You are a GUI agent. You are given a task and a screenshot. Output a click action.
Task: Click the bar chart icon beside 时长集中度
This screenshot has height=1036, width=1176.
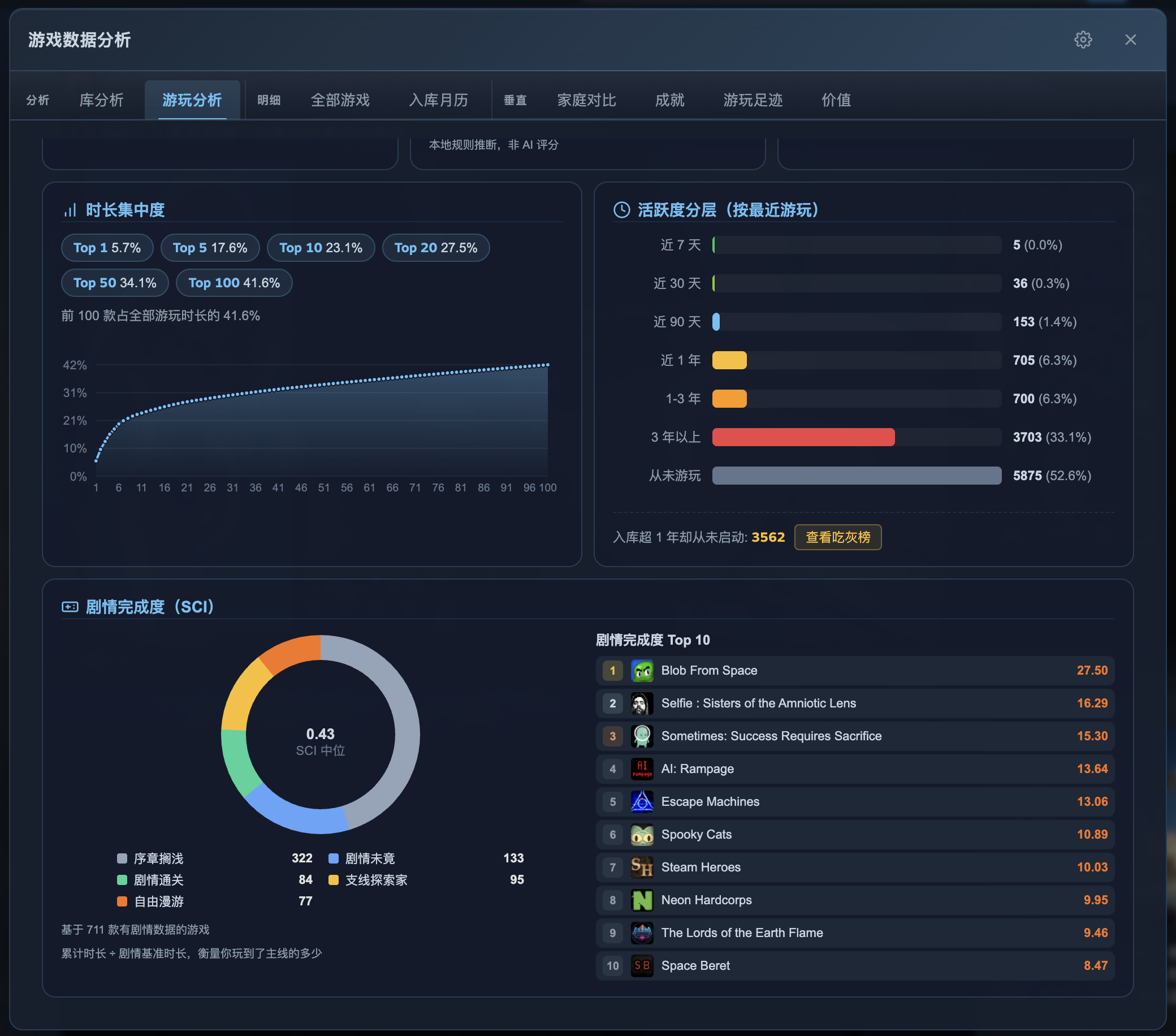(x=70, y=210)
